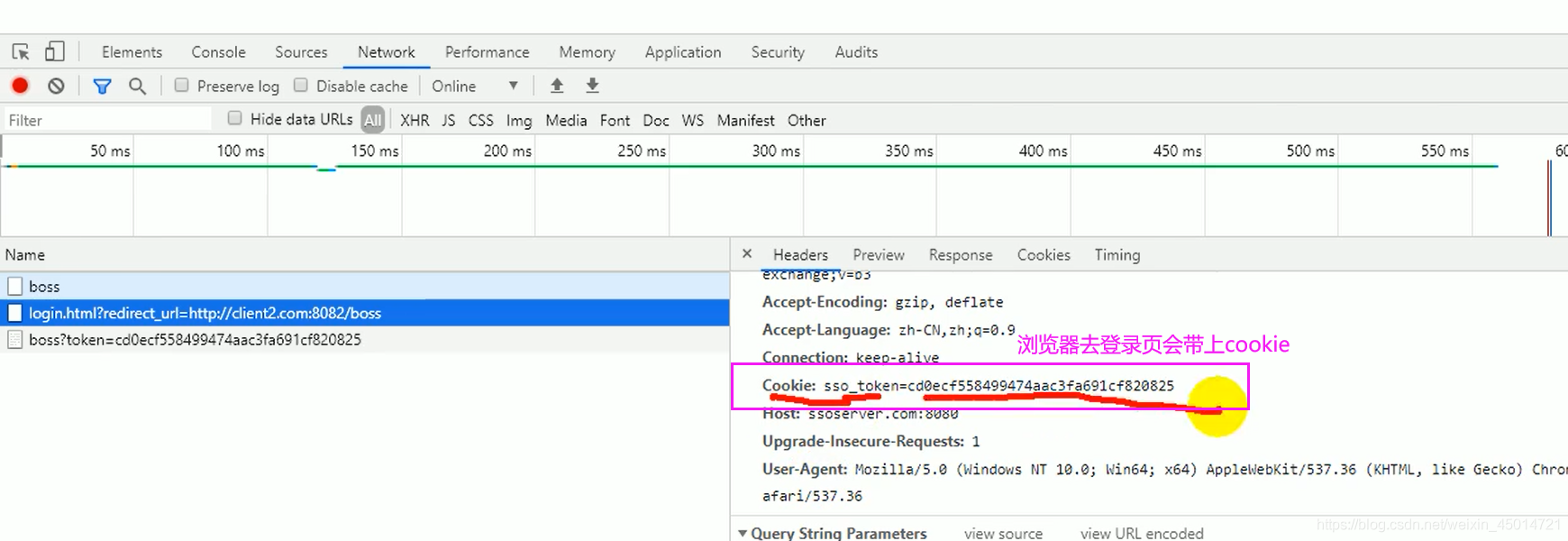
Task: Filter requests by Other
Action: [807, 120]
